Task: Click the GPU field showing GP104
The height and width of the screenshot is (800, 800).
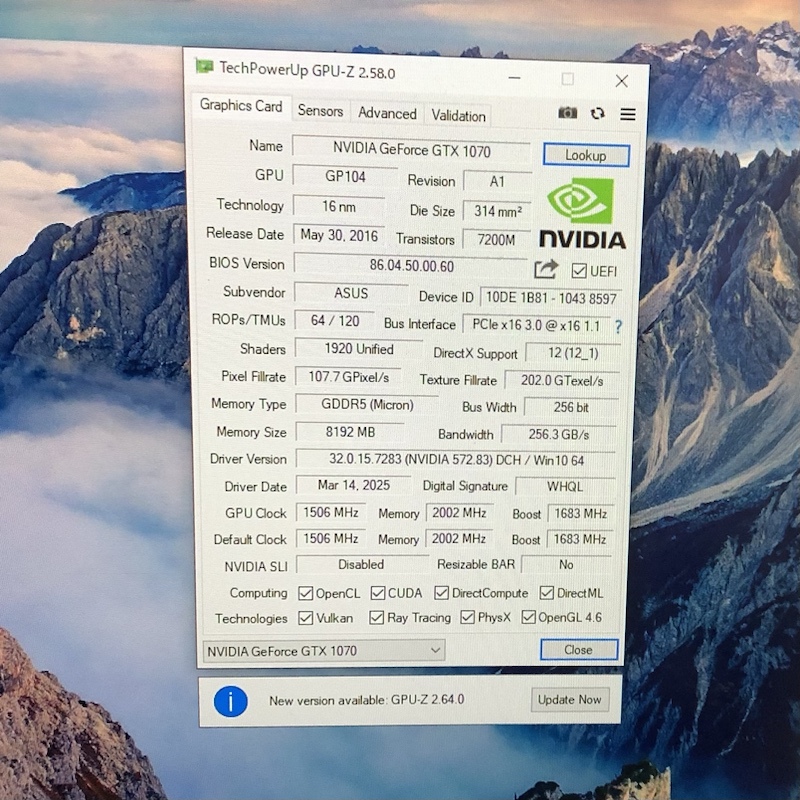Action: point(345,177)
